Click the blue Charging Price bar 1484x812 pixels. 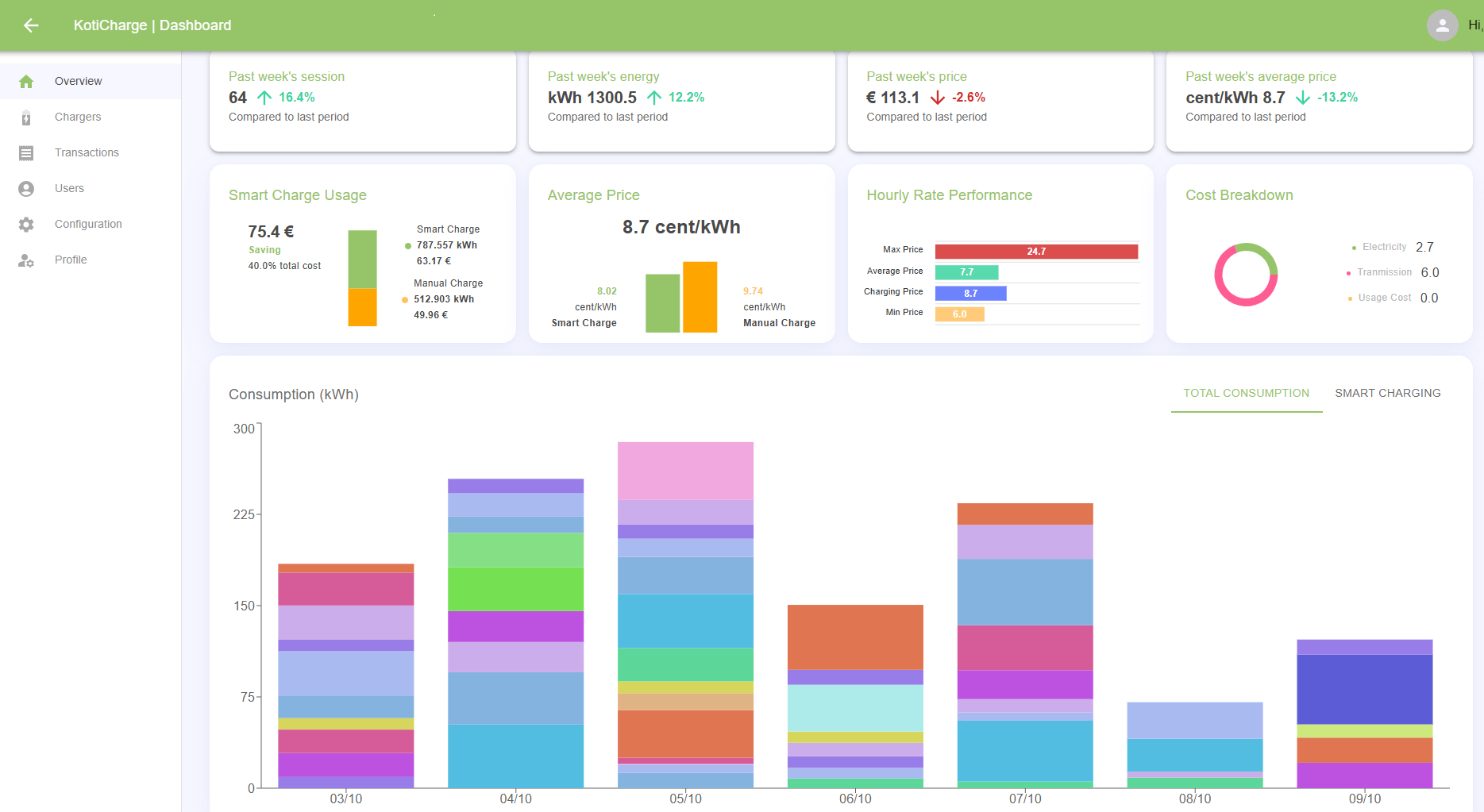tap(970, 294)
